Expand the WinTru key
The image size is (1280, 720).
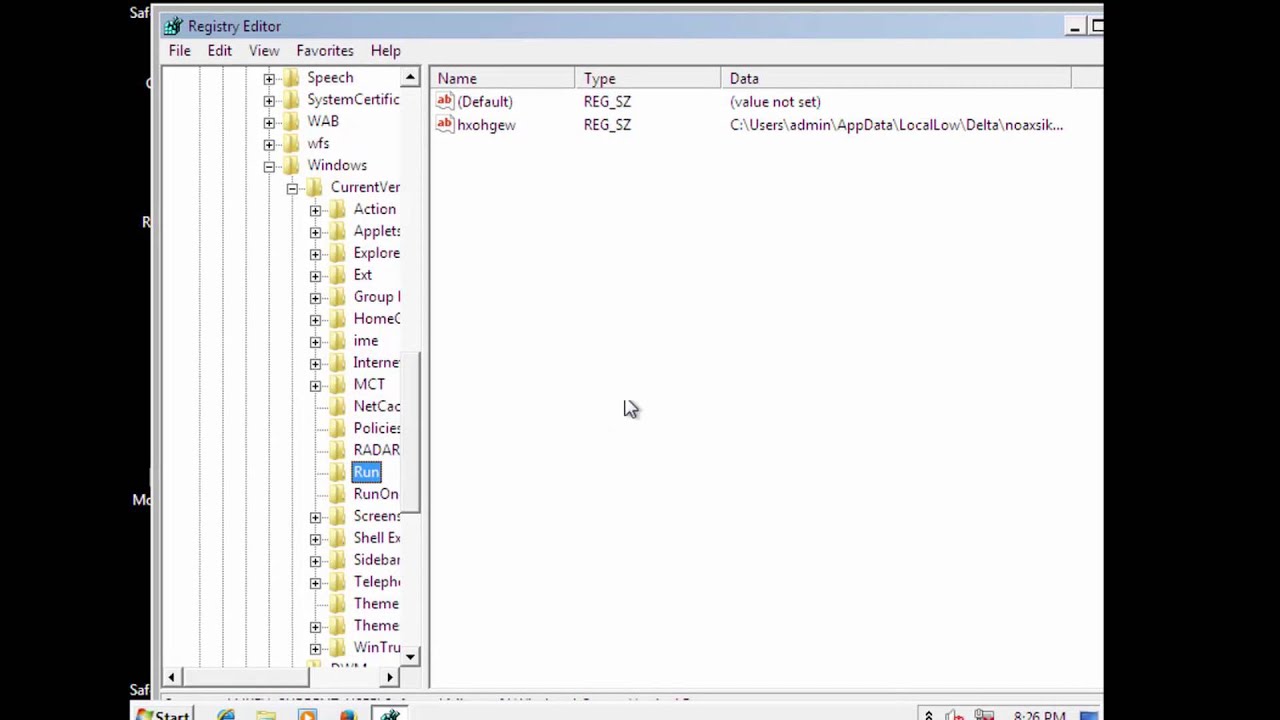click(315, 648)
